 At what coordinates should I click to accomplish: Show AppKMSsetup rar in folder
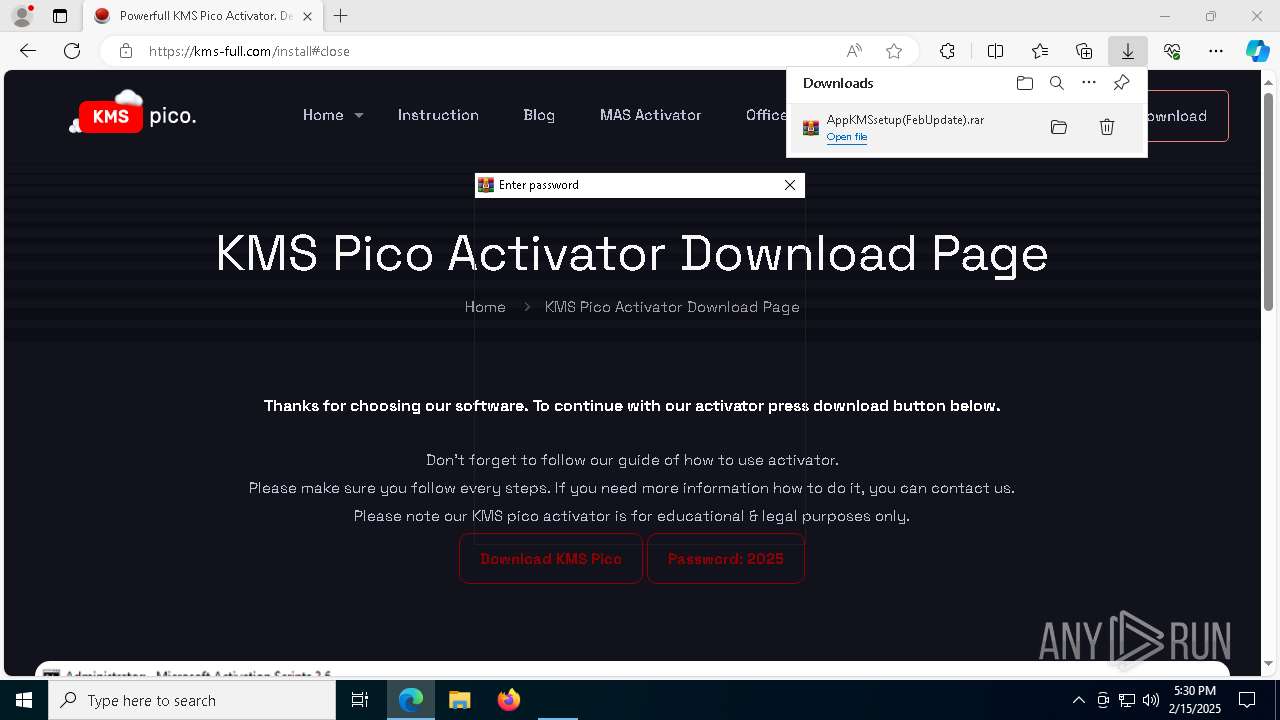point(1059,127)
